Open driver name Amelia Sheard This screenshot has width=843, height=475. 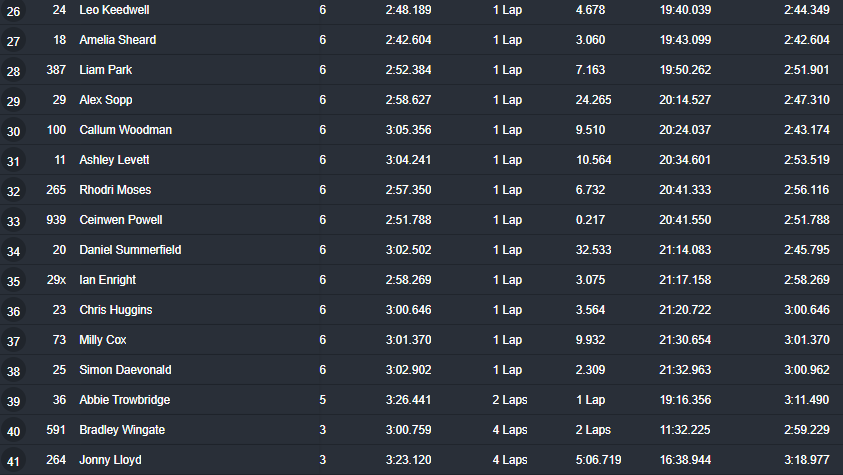(117, 40)
